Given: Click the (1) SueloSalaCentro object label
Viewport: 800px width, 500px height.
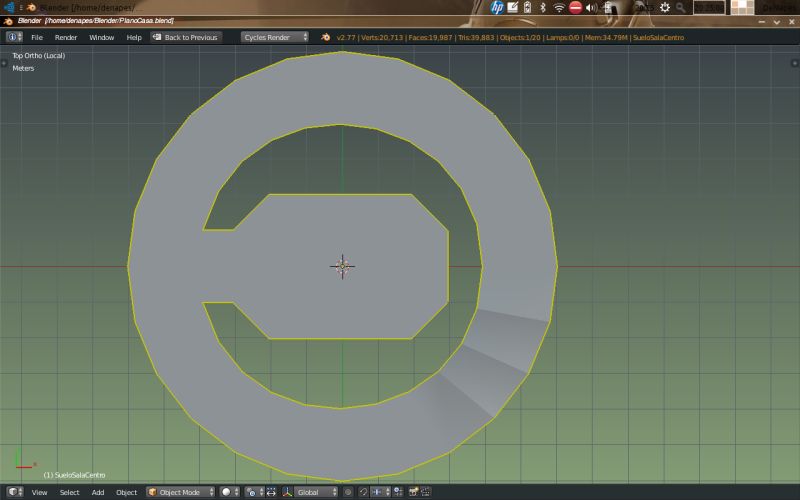Looking at the screenshot, I should click(x=74, y=475).
